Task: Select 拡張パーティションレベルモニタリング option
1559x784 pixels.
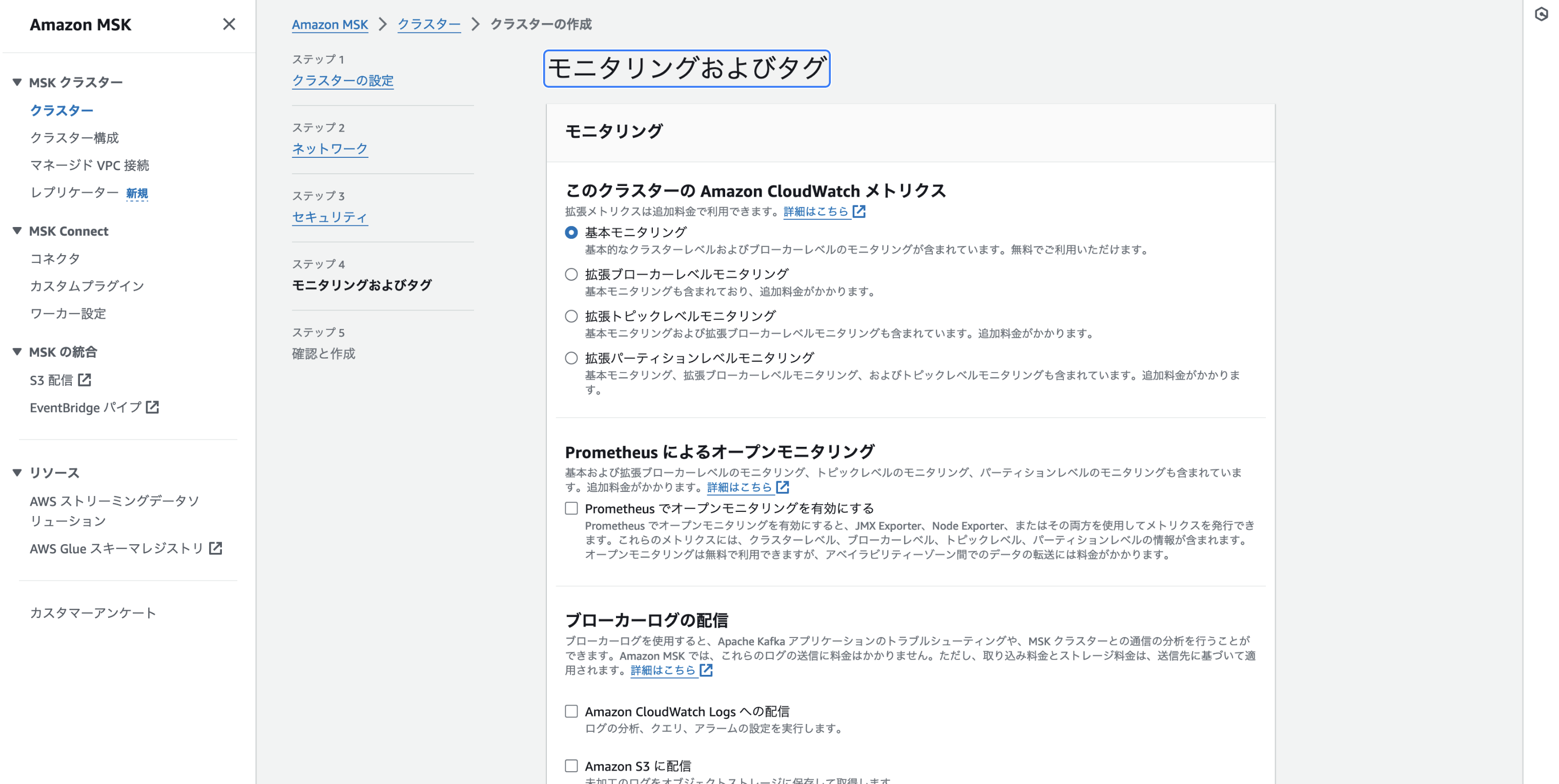Action: (571, 358)
